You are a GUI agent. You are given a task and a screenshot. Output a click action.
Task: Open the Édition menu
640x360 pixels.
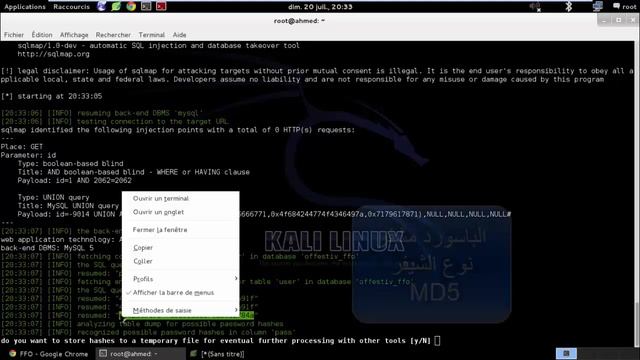point(42,35)
